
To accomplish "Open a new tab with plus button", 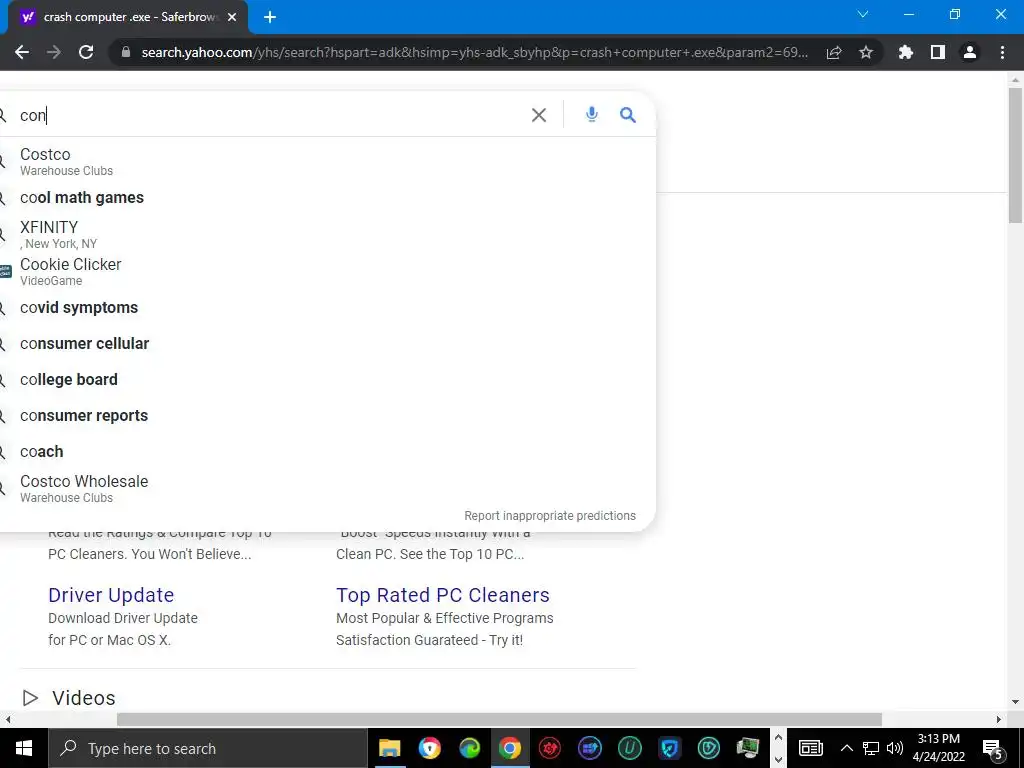I will coord(270,17).
